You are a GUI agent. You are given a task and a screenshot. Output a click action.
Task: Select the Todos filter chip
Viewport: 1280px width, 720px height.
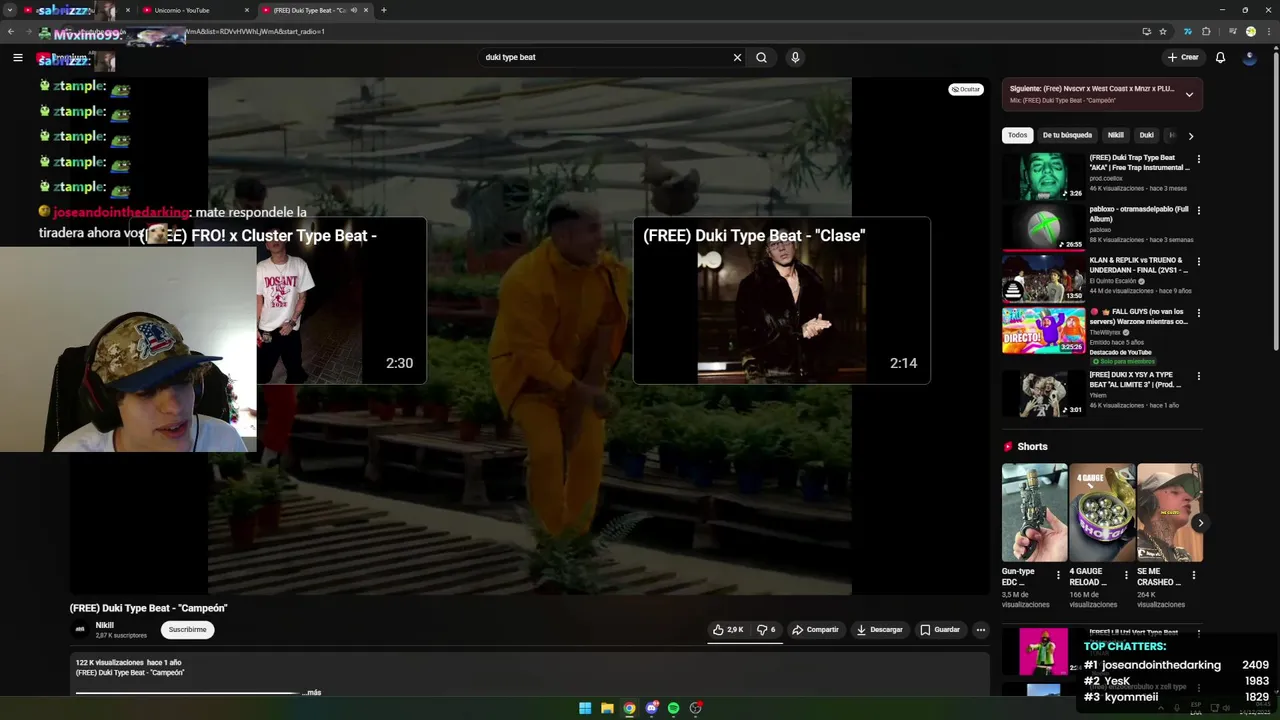(1017, 135)
